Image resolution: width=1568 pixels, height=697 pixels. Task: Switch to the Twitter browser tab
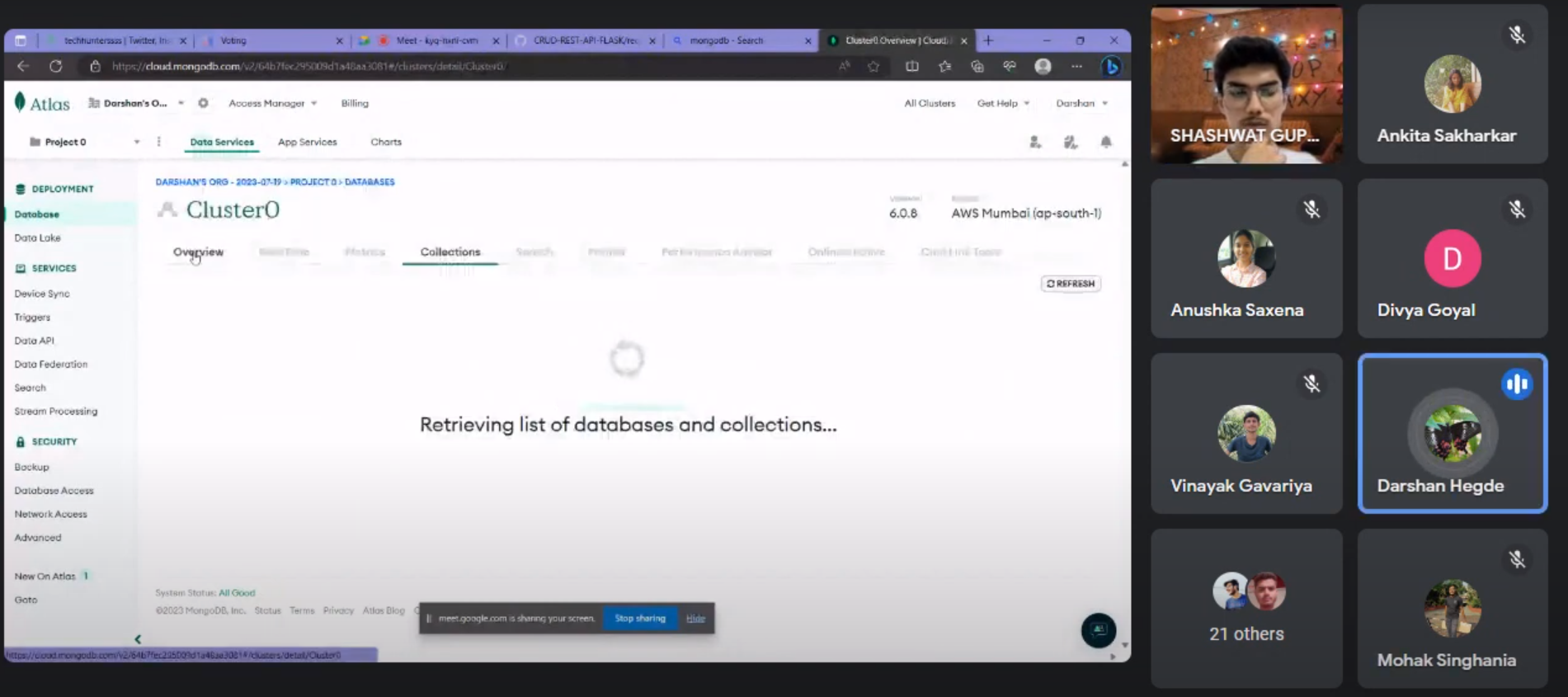point(116,40)
